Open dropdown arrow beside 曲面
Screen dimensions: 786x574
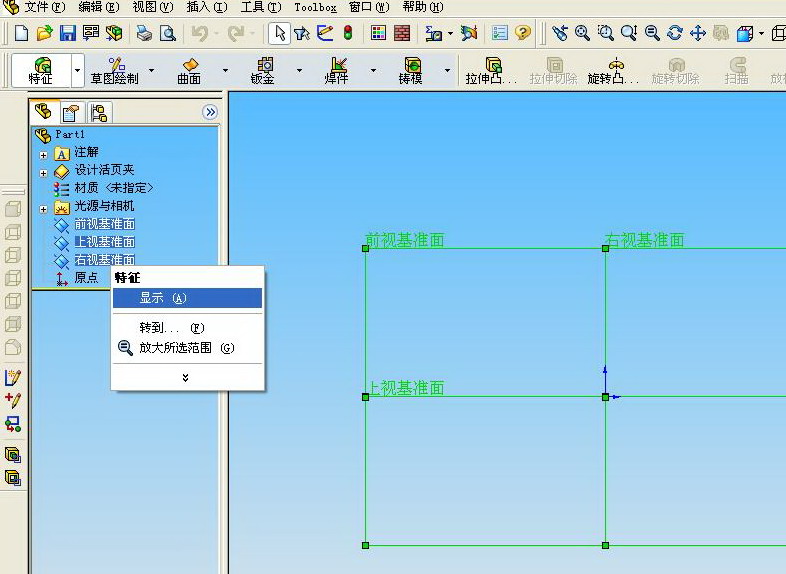[225, 70]
